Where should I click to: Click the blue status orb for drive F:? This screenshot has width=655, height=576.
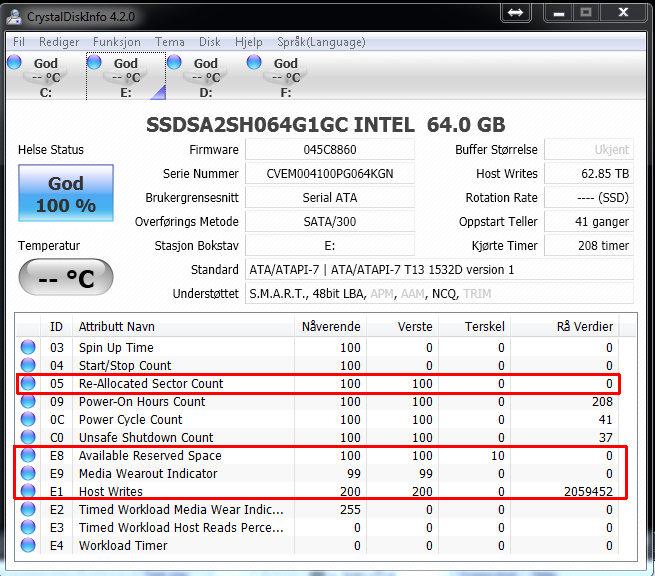254,62
